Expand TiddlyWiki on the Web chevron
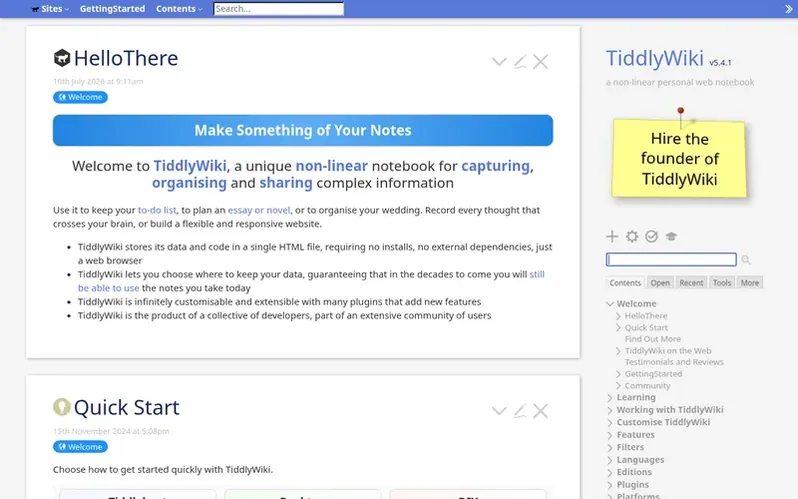Screen dimensions: 798x499 point(618,351)
